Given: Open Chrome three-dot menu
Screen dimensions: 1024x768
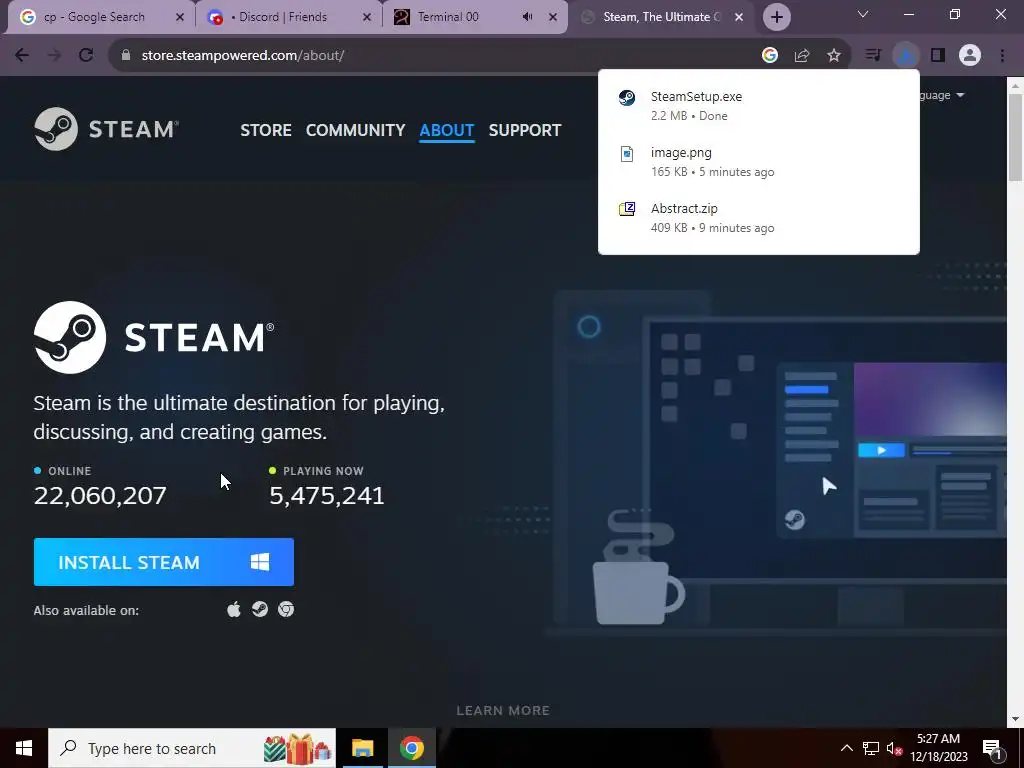Looking at the screenshot, I should pyautogui.click(x=1002, y=56).
